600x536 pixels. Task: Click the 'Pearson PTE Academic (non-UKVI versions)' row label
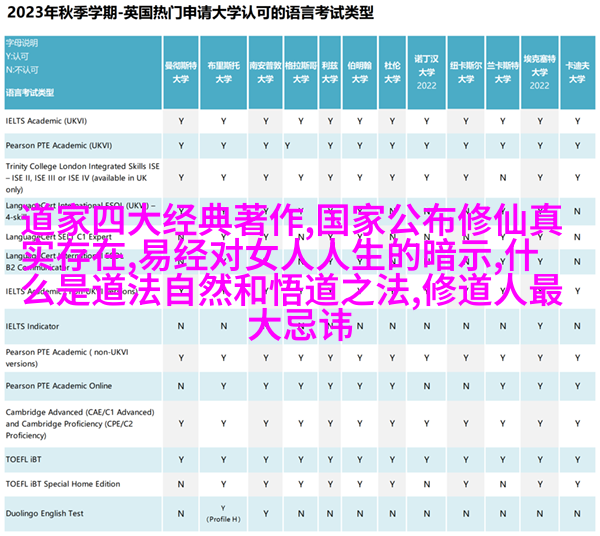67,358
